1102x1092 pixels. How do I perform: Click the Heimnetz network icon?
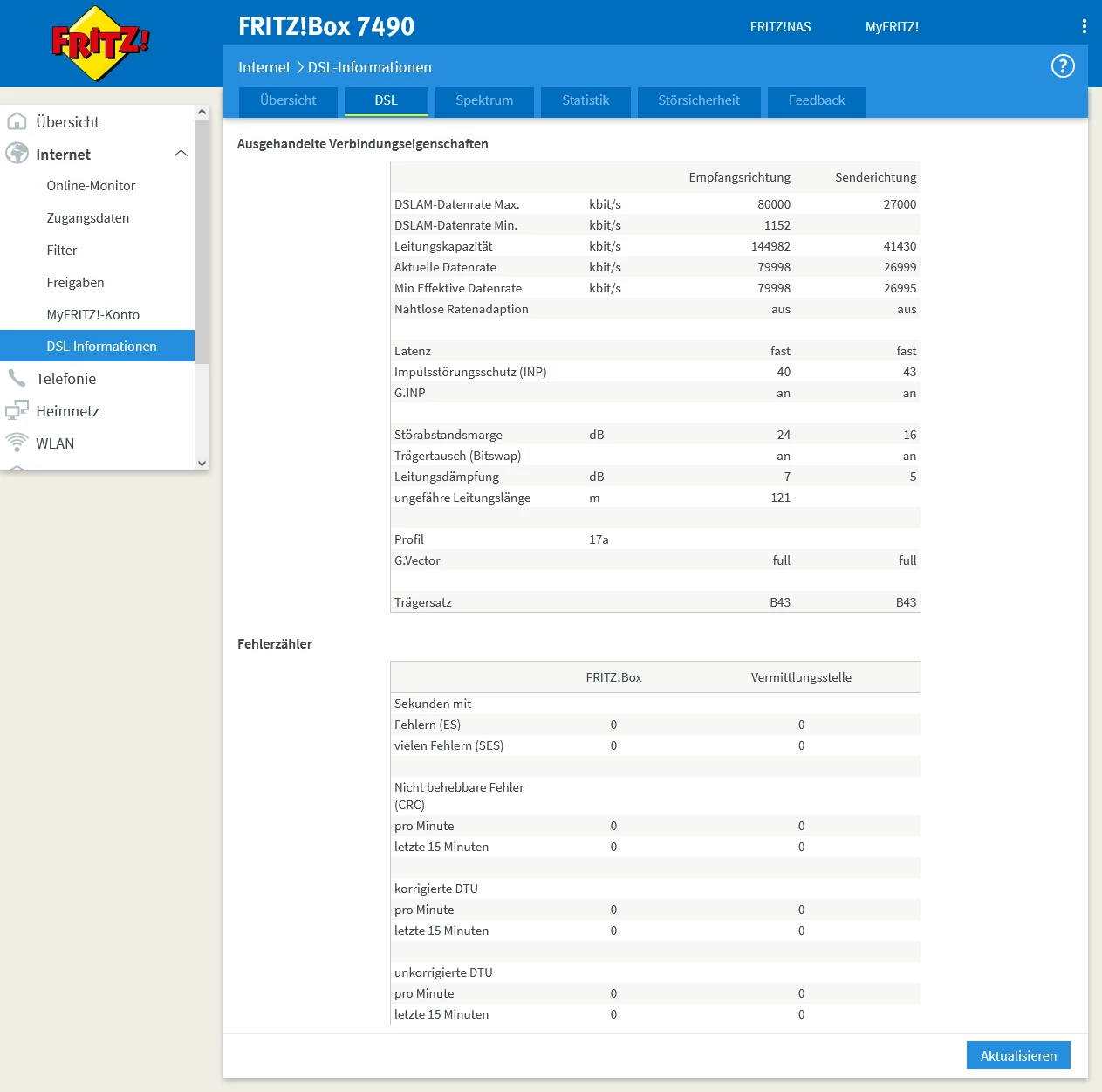click(17, 410)
